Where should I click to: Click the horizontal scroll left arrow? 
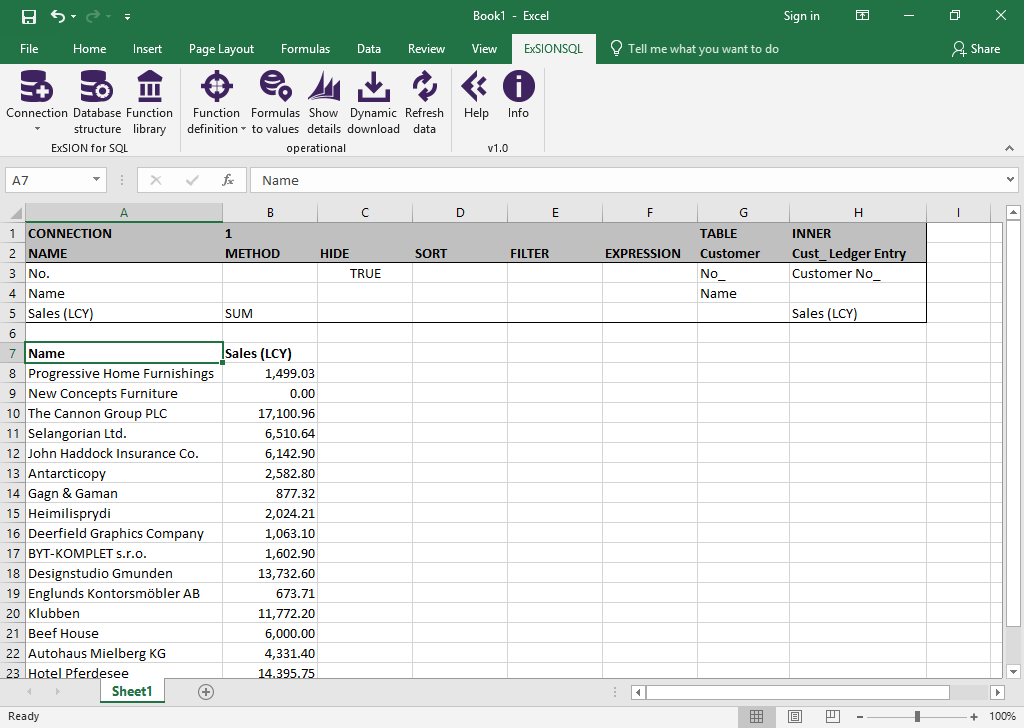(638, 692)
